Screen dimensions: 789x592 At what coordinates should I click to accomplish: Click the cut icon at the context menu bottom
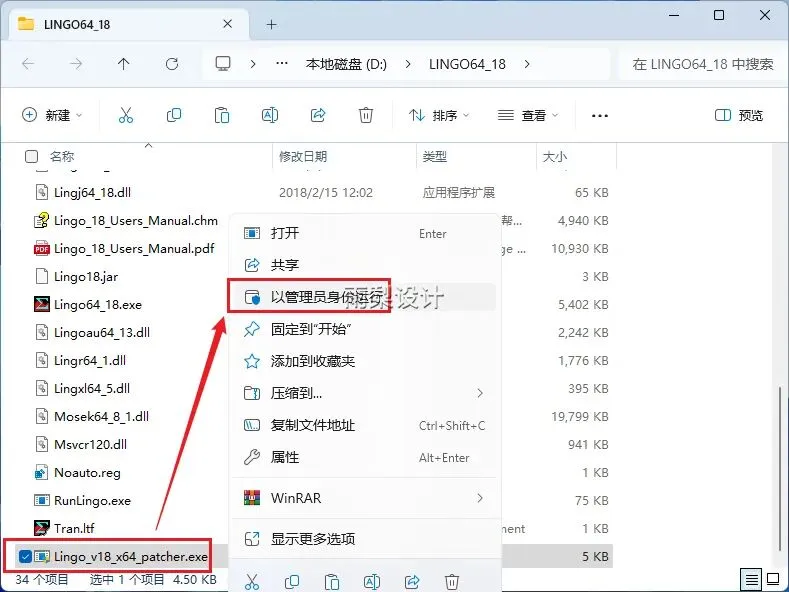[x=252, y=581]
